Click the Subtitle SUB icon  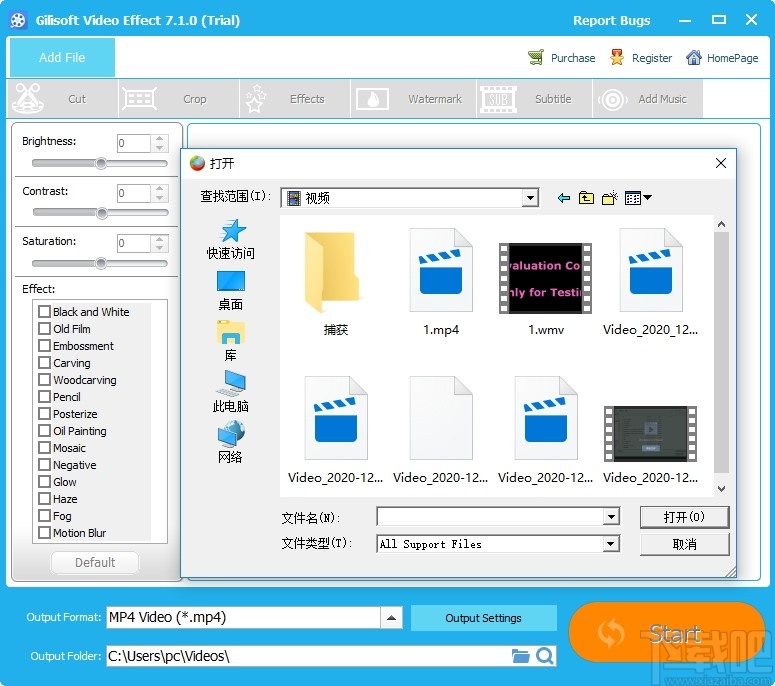pyautogui.click(x=498, y=99)
